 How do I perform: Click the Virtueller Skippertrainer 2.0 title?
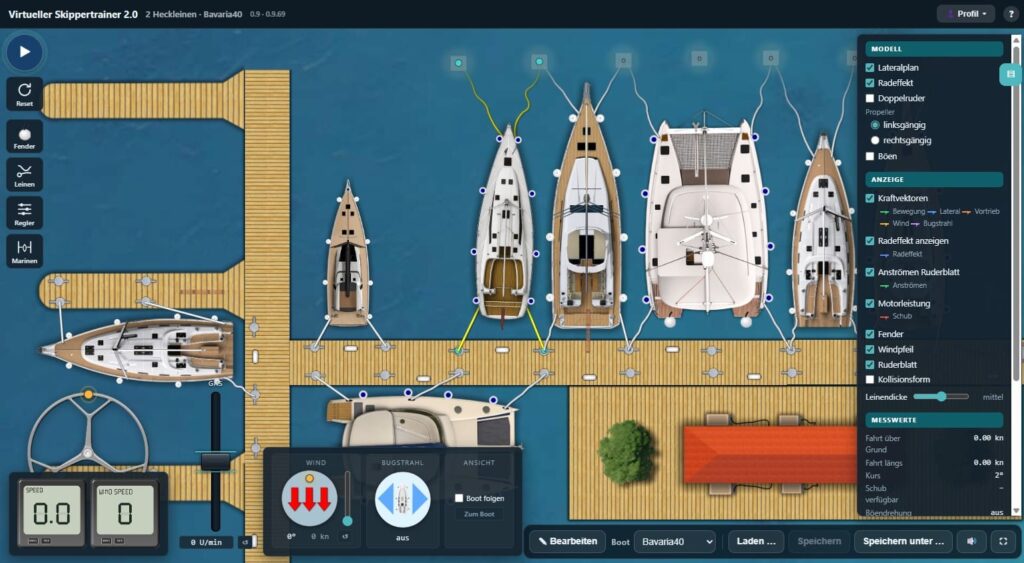[73, 14]
